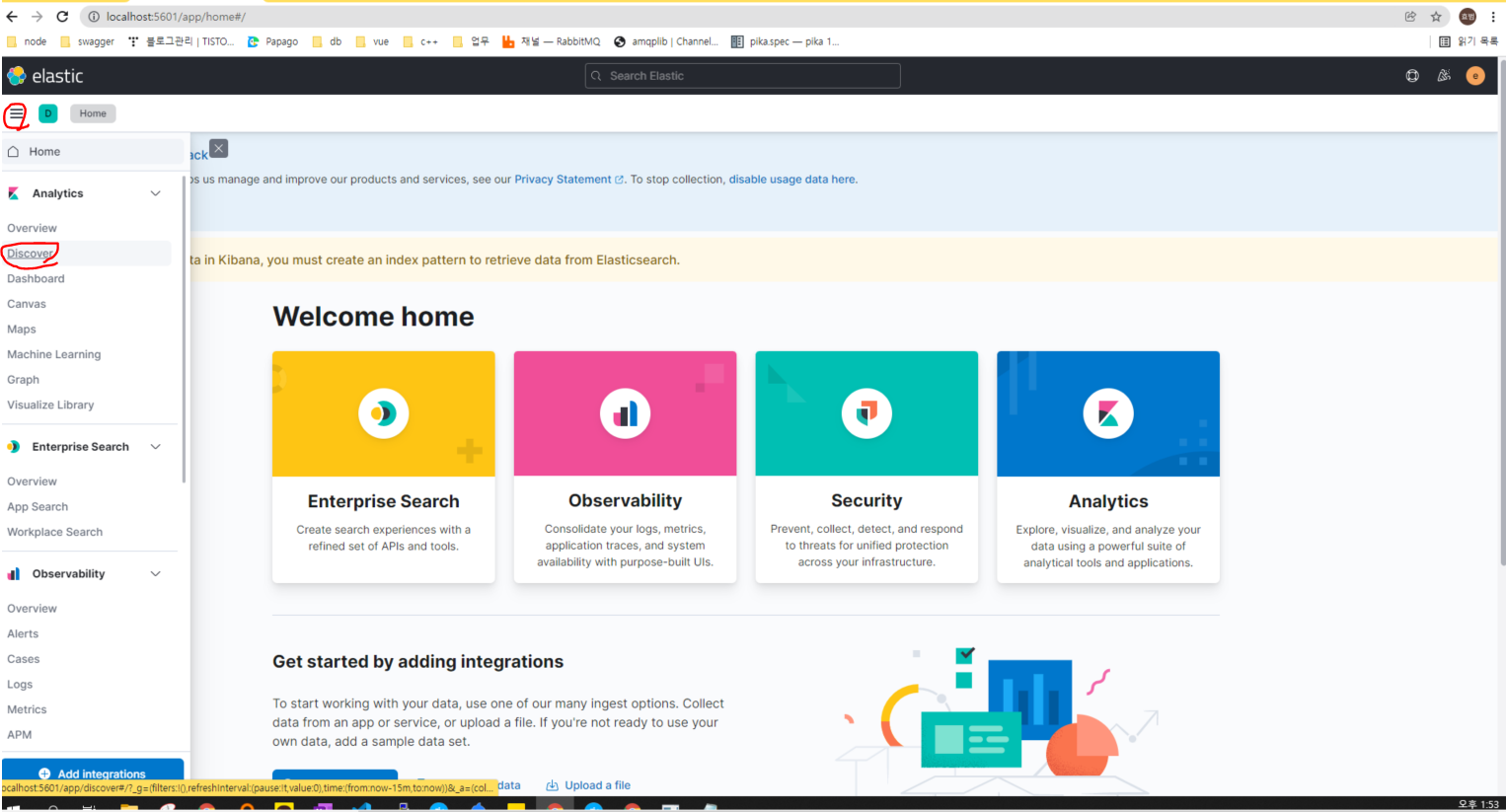Open Cases in side nav
Viewport: 1506px width, 812px height.
[x=24, y=659]
